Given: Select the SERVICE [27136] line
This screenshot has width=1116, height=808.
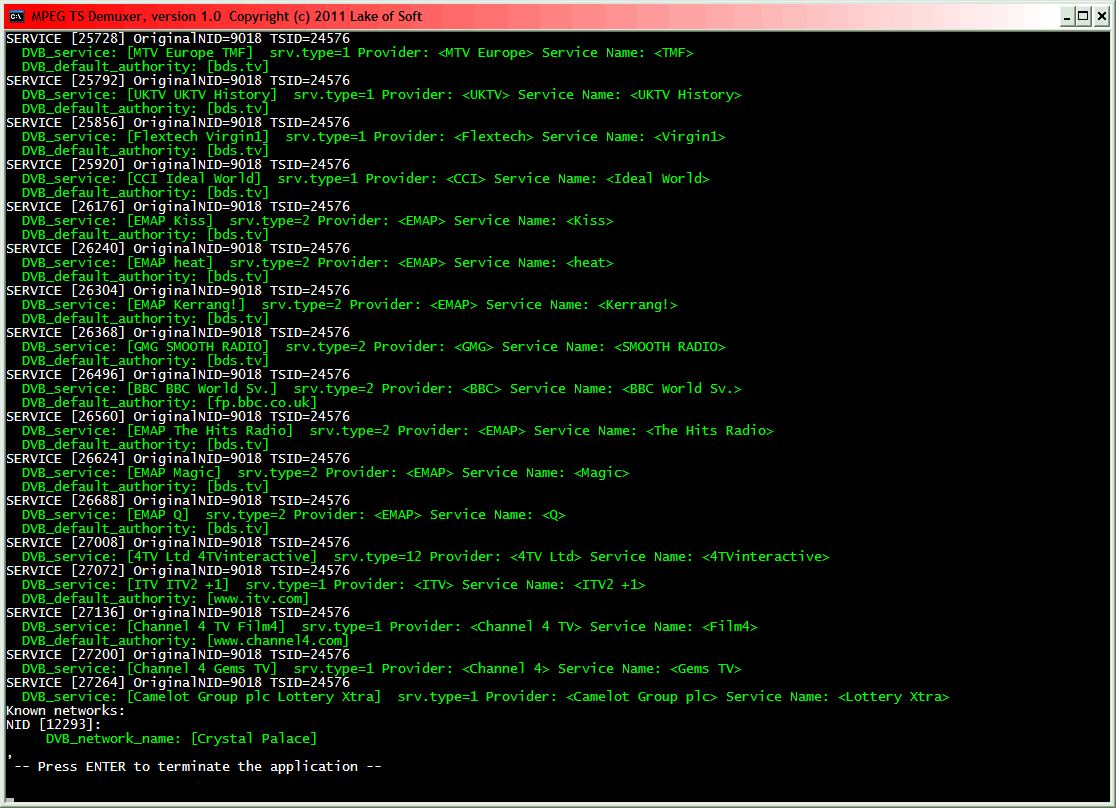Looking at the screenshot, I should (x=178, y=612).
